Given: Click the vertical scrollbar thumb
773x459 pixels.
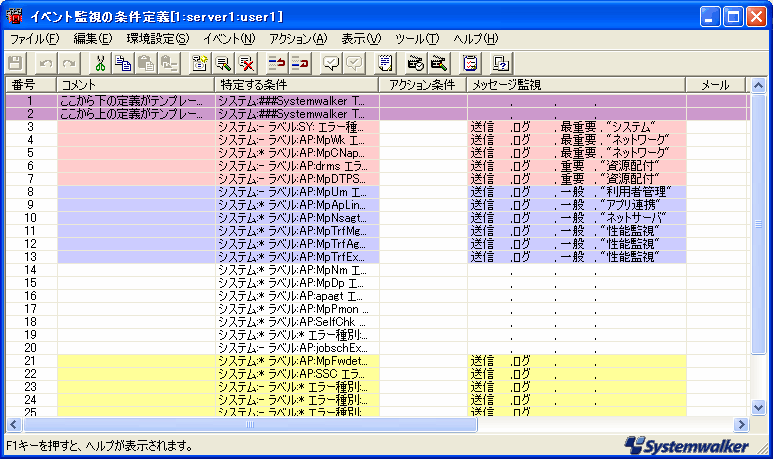Looking at the screenshot, I should pyautogui.click(x=758, y=224).
